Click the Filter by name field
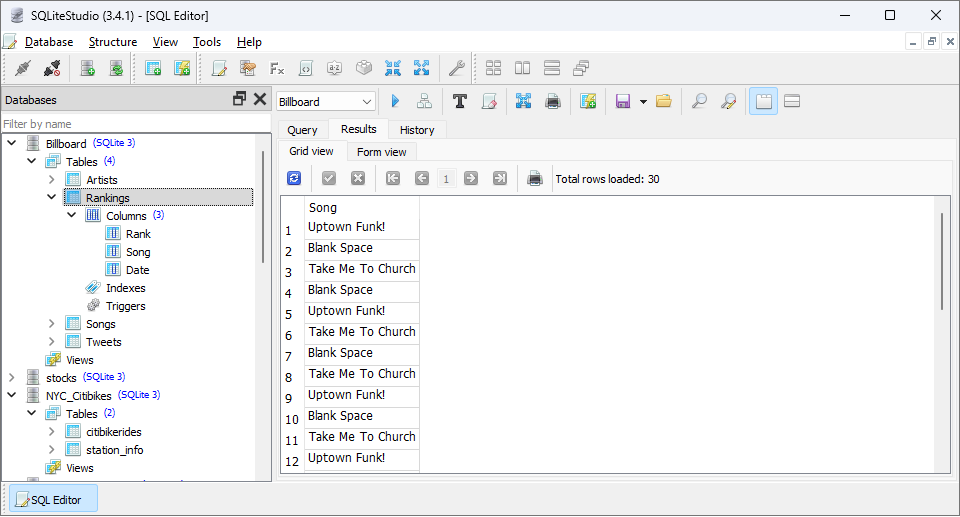 coord(136,124)
